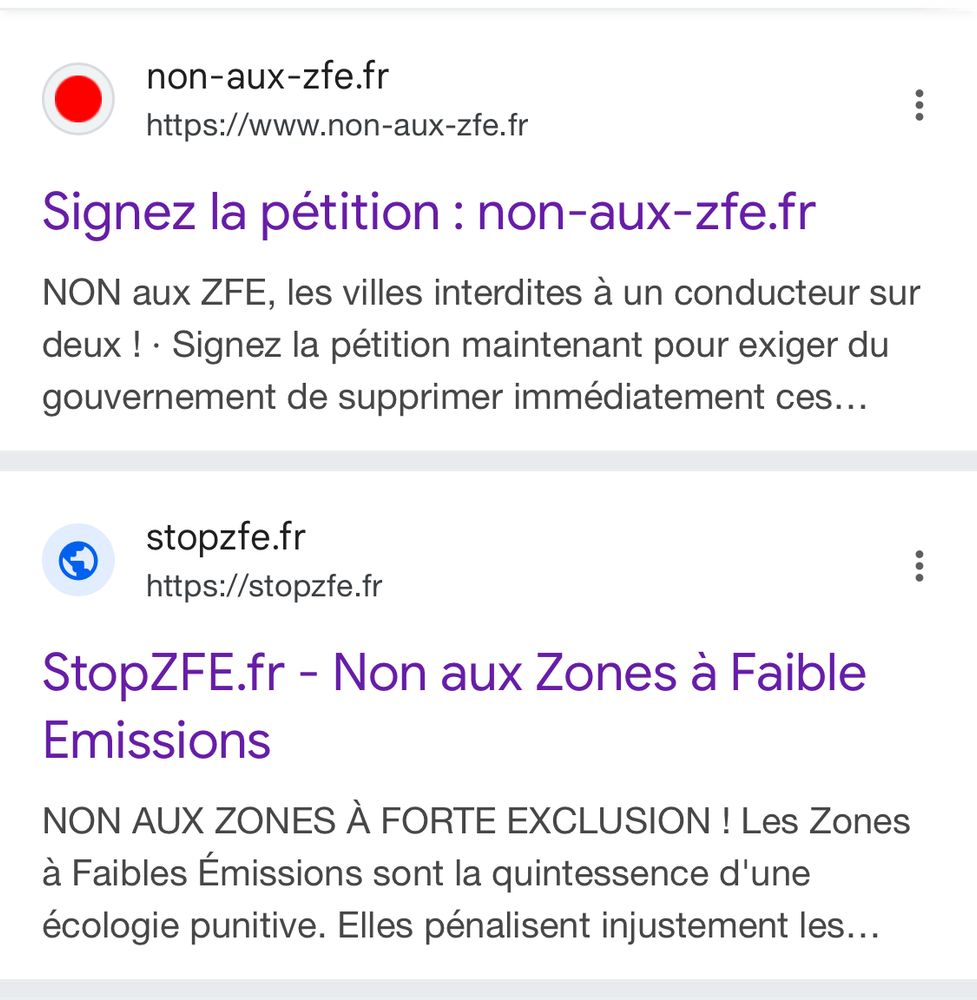Click the gray divider below the stopzfe.fr result

coord(488,989)
